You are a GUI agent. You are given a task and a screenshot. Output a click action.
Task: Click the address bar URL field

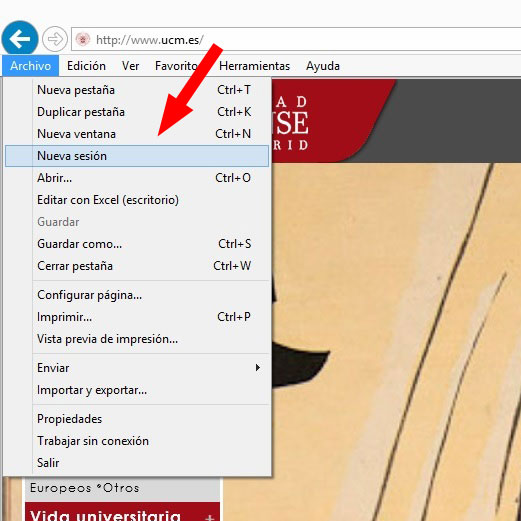pyautogui.click(x=296, y=39)
